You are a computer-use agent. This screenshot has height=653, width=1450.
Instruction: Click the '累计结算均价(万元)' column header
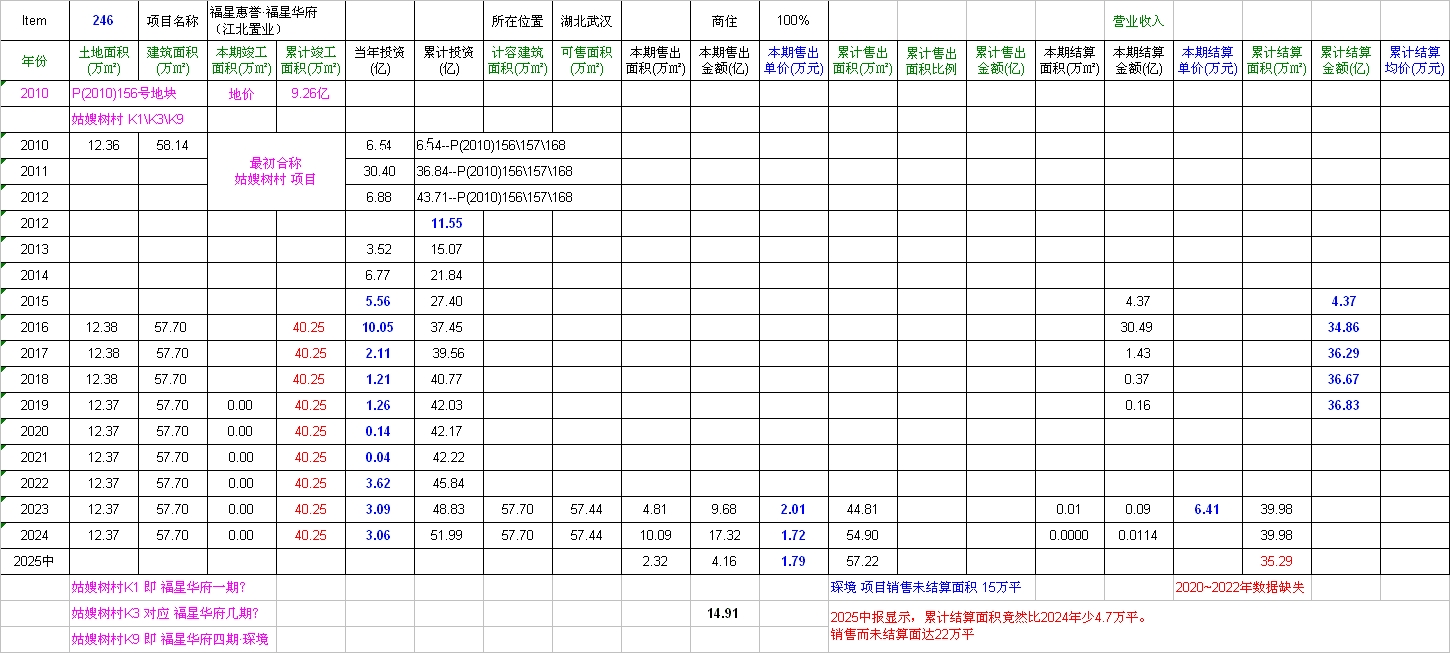coord(1415,61)
